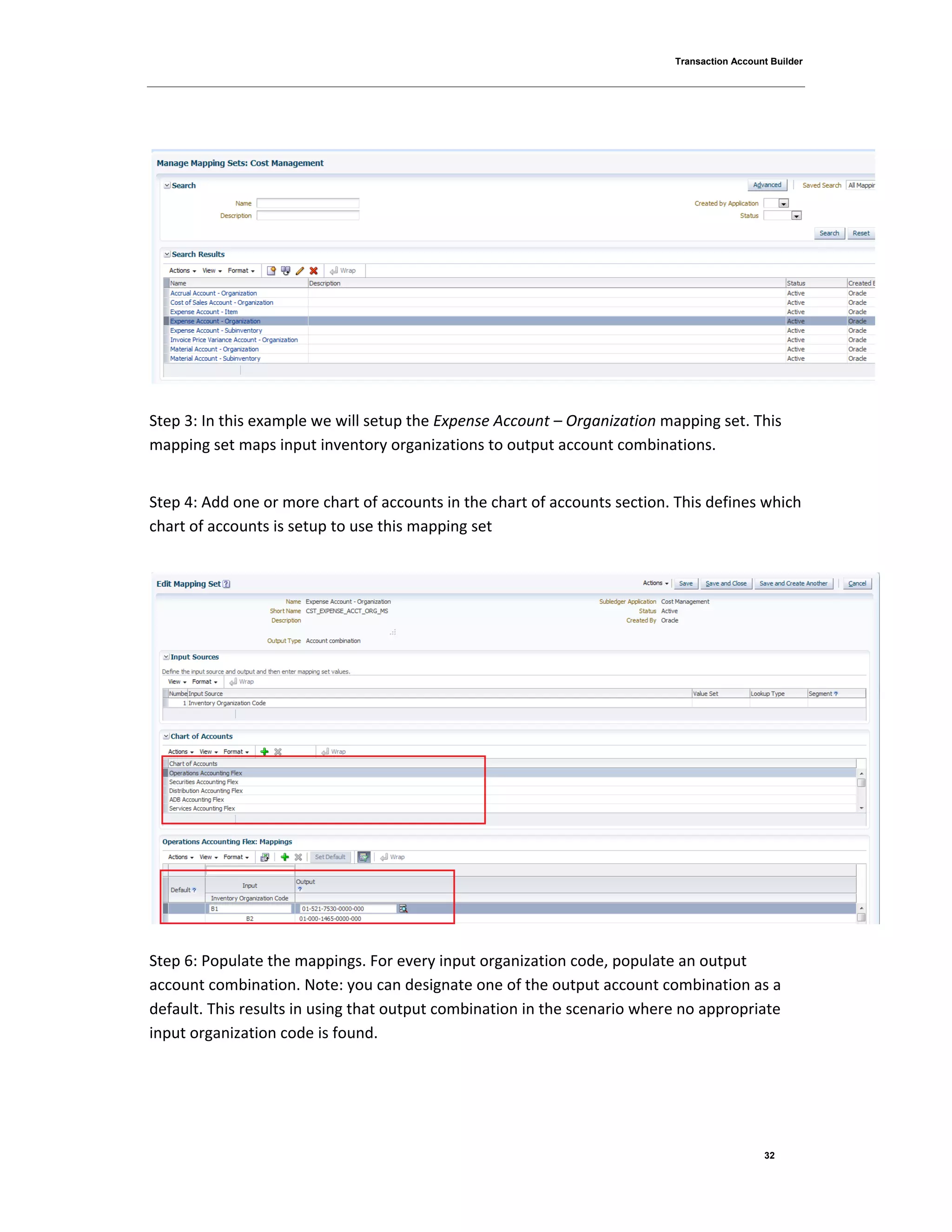Viewport: 952px width, 1232px height.
Task: Open the View menu in the Mappings section
Action: click(209, 857)
